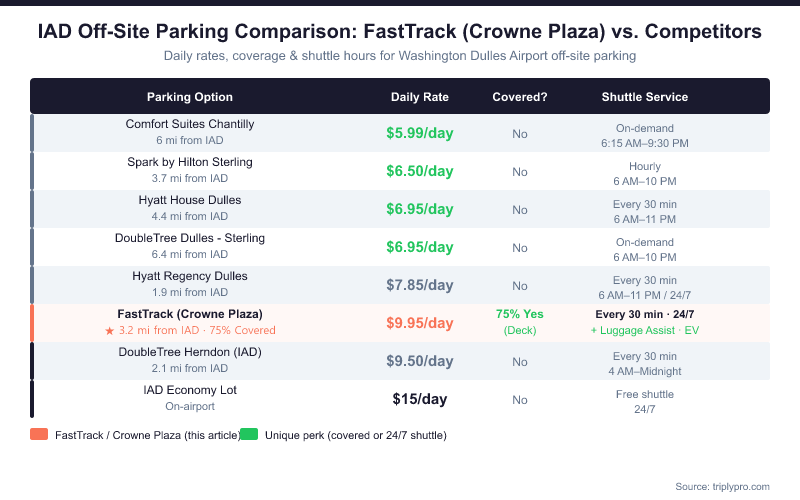This screenshot has width=800, height=500.
Task: Select the IAD Economy Lot row name
Action: coord(190,390)
